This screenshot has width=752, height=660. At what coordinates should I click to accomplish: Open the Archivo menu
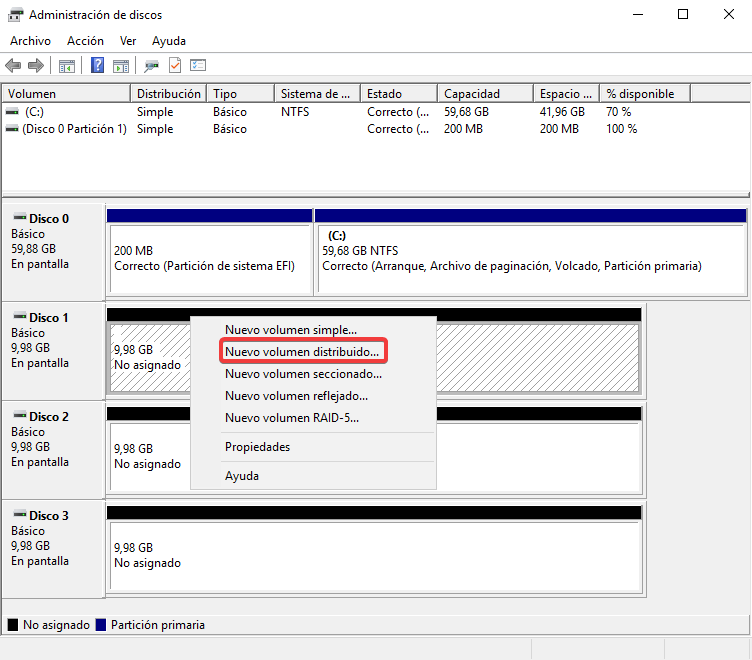click(x=30, y=41)
